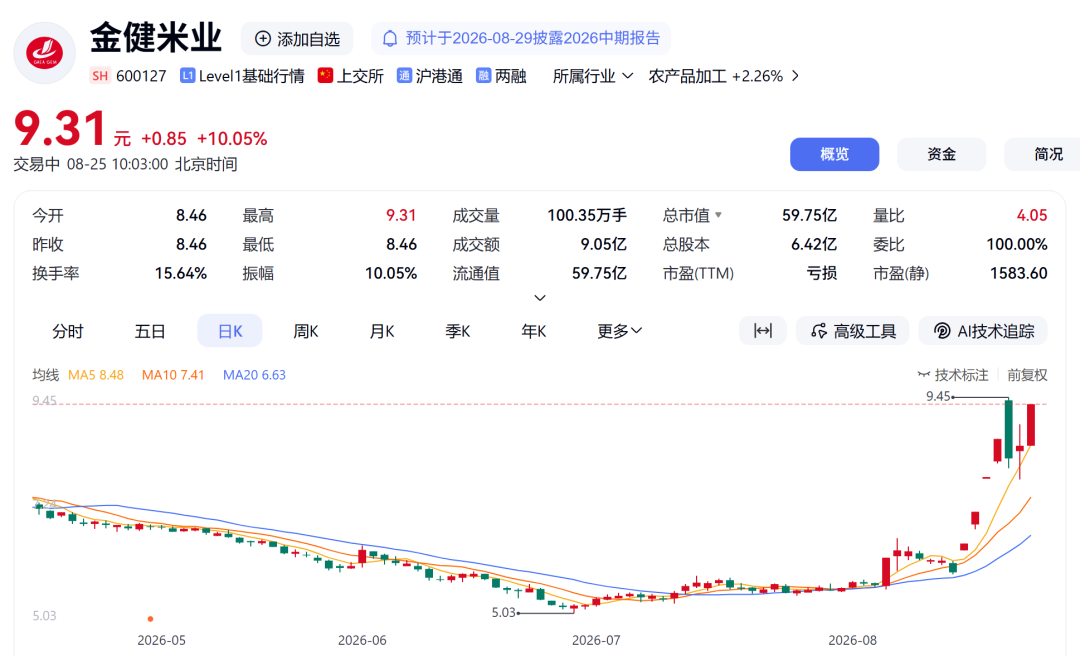The width and height of the screenshot is (1080, 656).
Task: Click the 2026-06 date axis label
Action: click(362, 640)
